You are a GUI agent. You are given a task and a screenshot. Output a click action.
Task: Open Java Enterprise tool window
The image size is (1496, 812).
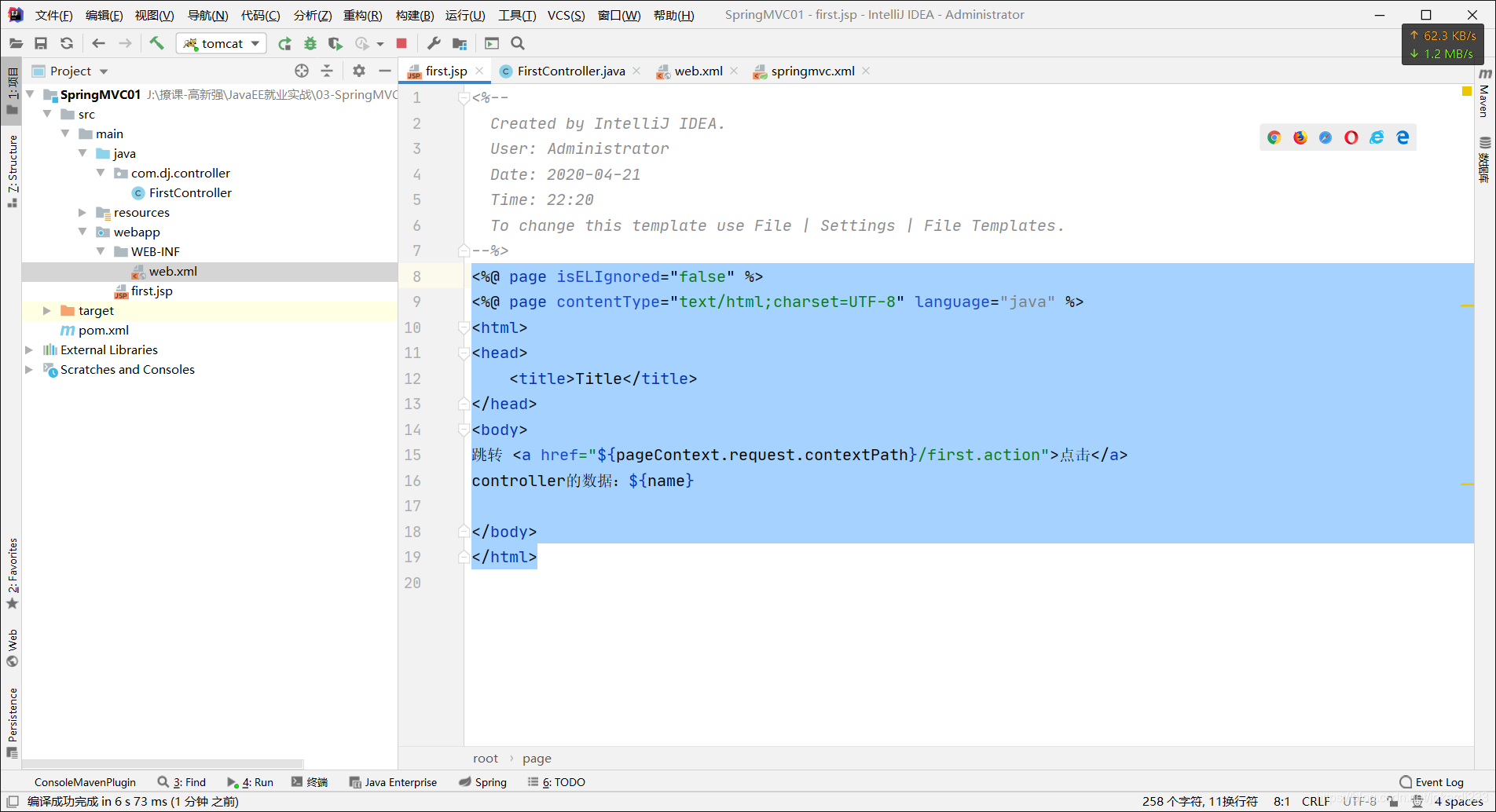coord(393,782)
